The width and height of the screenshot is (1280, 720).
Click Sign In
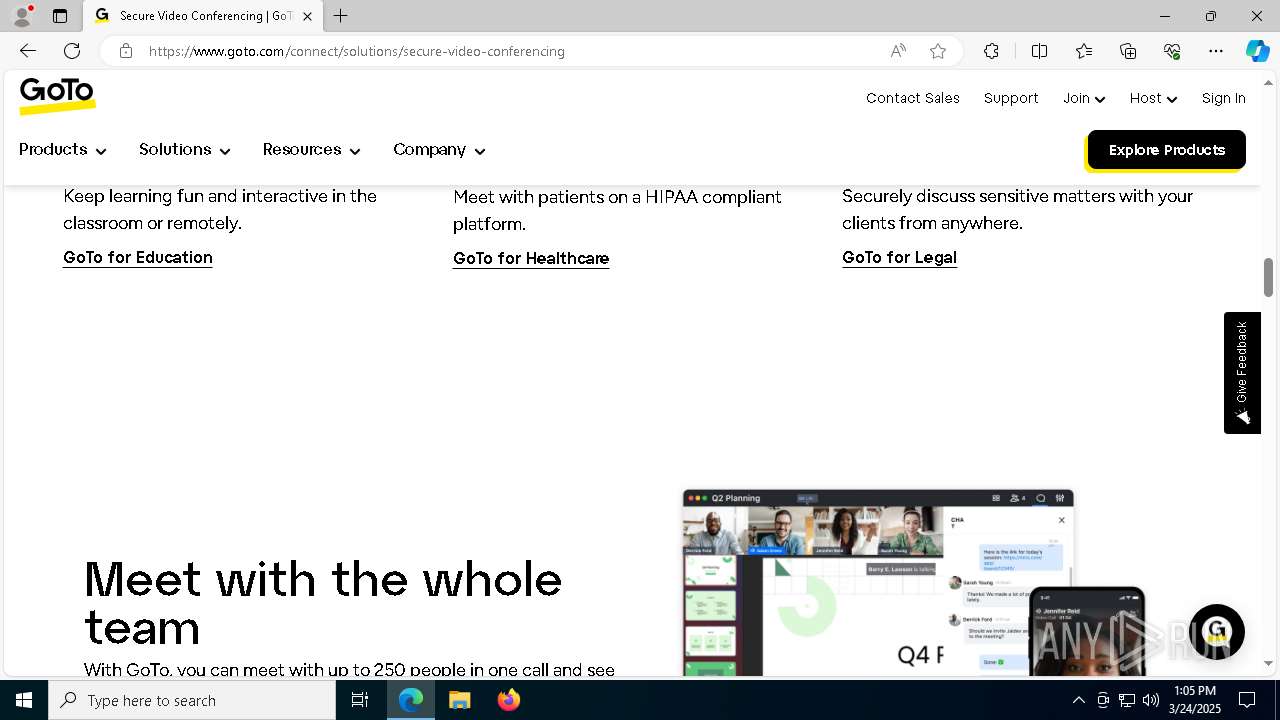(x=1223, y=98)
